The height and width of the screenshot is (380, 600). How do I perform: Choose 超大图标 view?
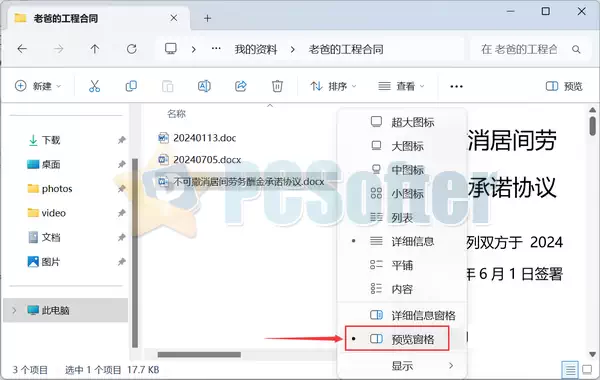click(x=402, y=122)
